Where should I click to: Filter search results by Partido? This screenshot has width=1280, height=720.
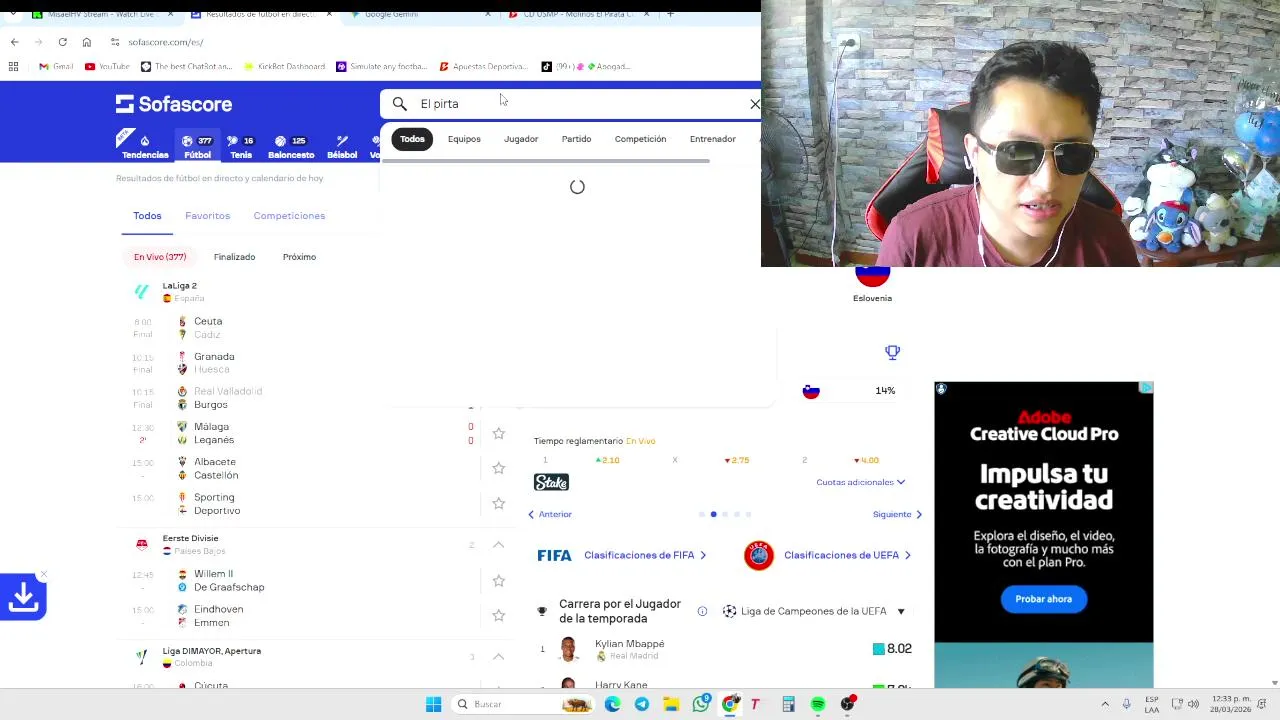click(x=576, y=139)
